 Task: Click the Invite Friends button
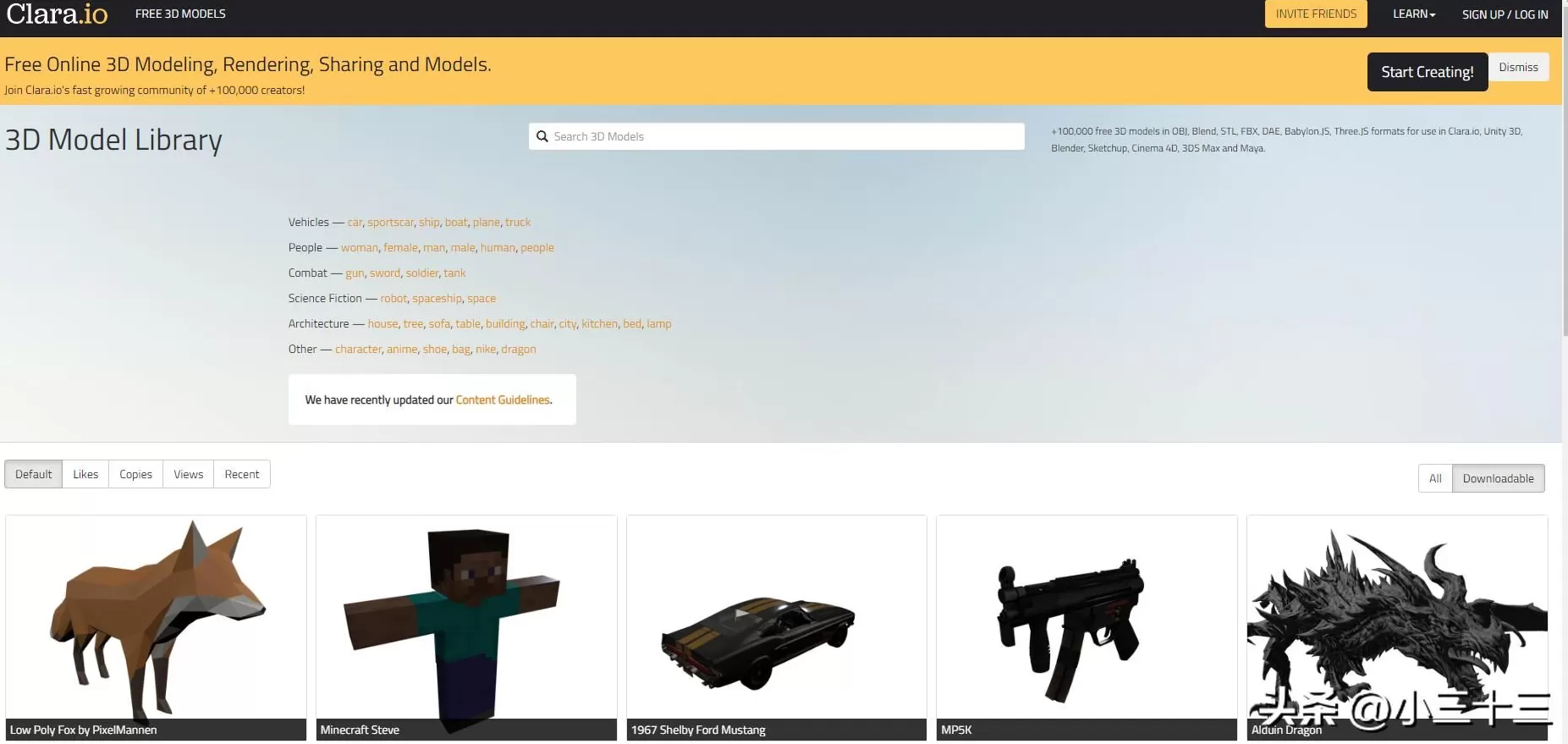coord(1316,14)
